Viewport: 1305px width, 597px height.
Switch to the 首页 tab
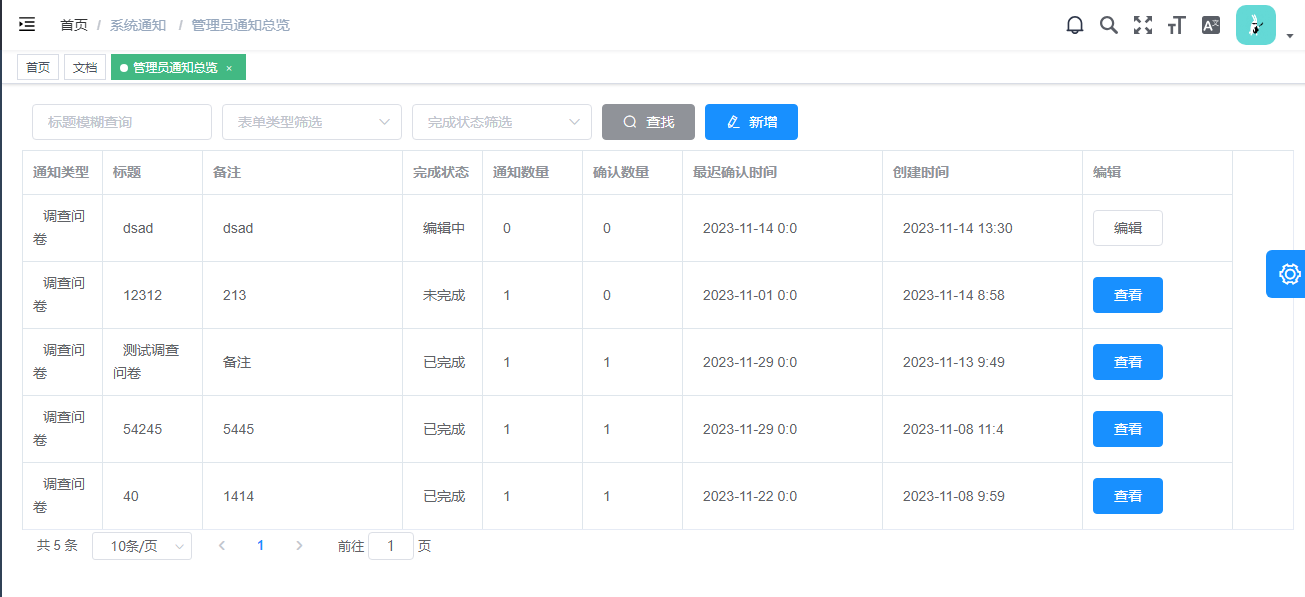(38, 68)
